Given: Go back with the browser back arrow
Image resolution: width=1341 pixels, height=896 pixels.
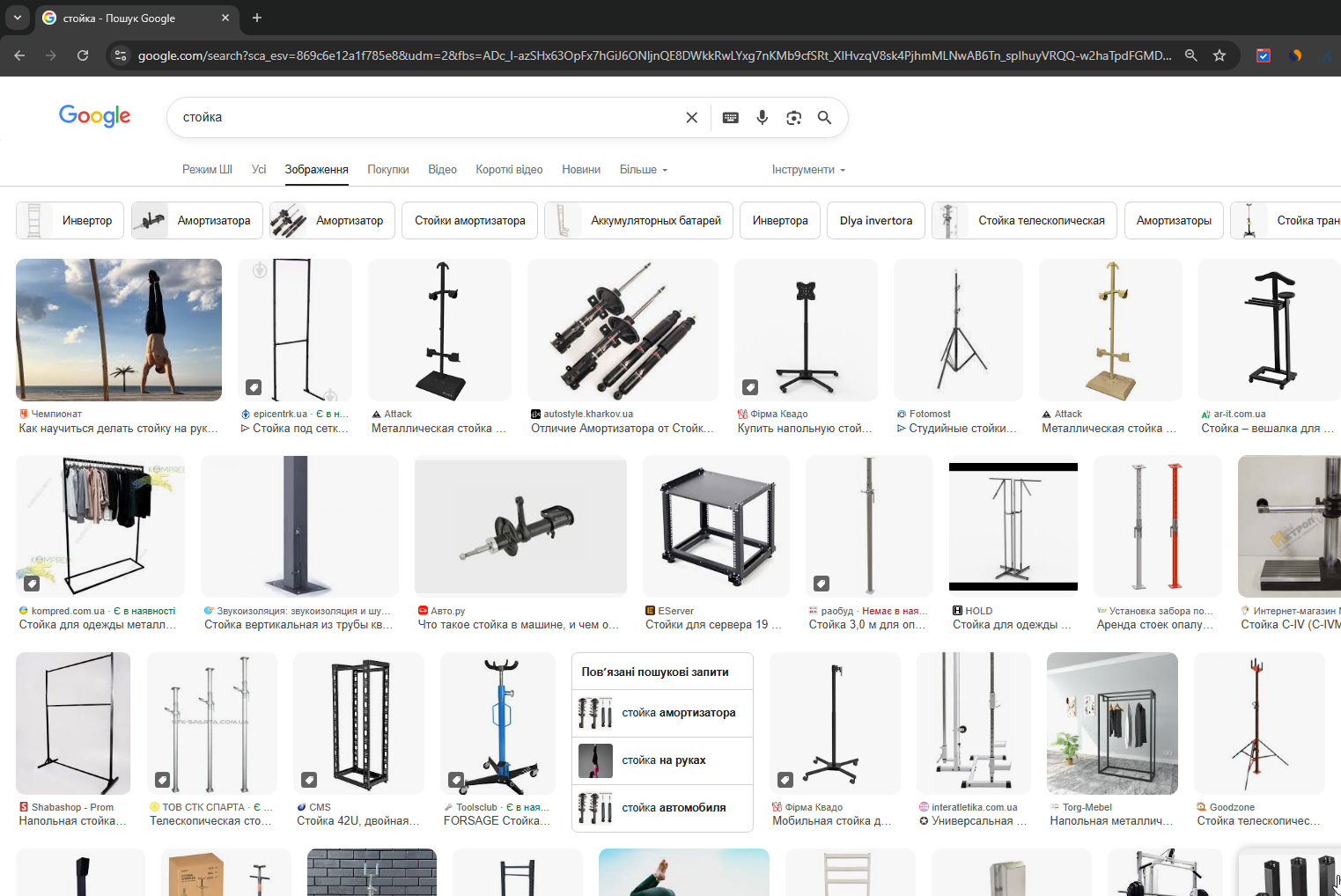Looking at the screenshot, I should tap(20, 55).
